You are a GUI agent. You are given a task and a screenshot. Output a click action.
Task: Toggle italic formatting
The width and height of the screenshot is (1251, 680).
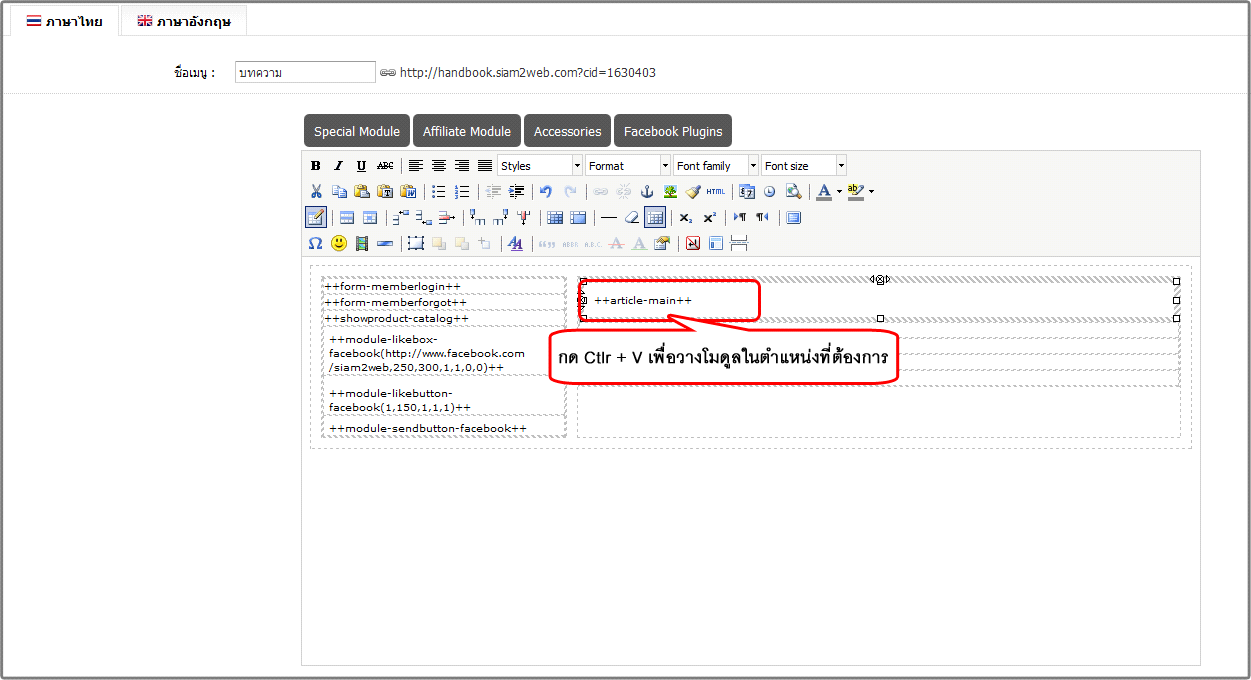[x=339, y=166]
